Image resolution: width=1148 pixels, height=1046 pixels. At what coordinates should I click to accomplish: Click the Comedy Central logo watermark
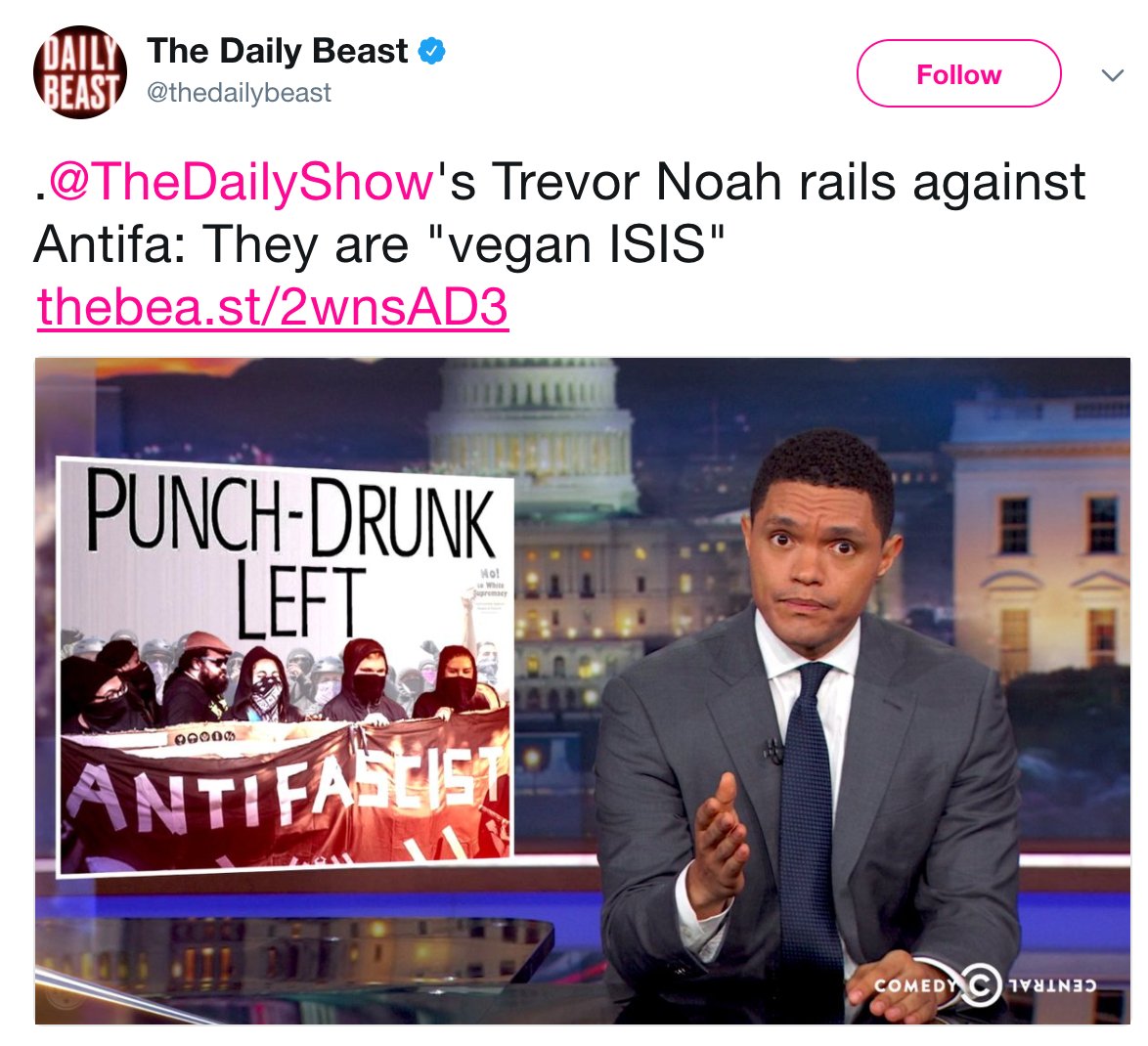986,983
